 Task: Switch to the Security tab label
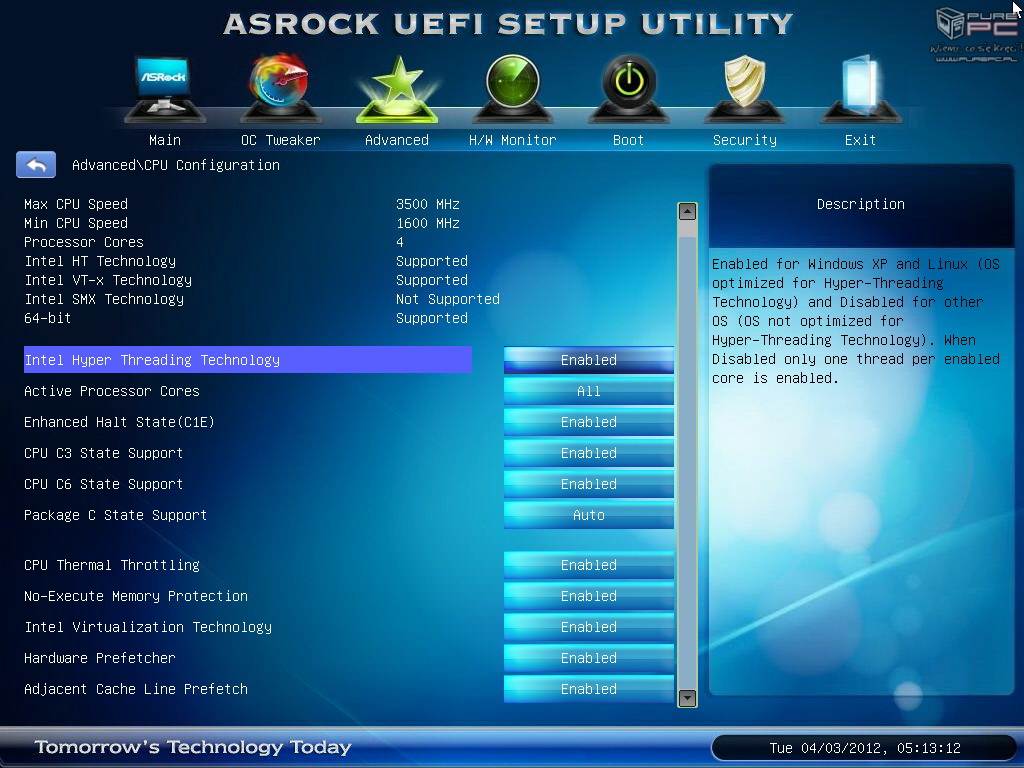[x=744, y=140]
